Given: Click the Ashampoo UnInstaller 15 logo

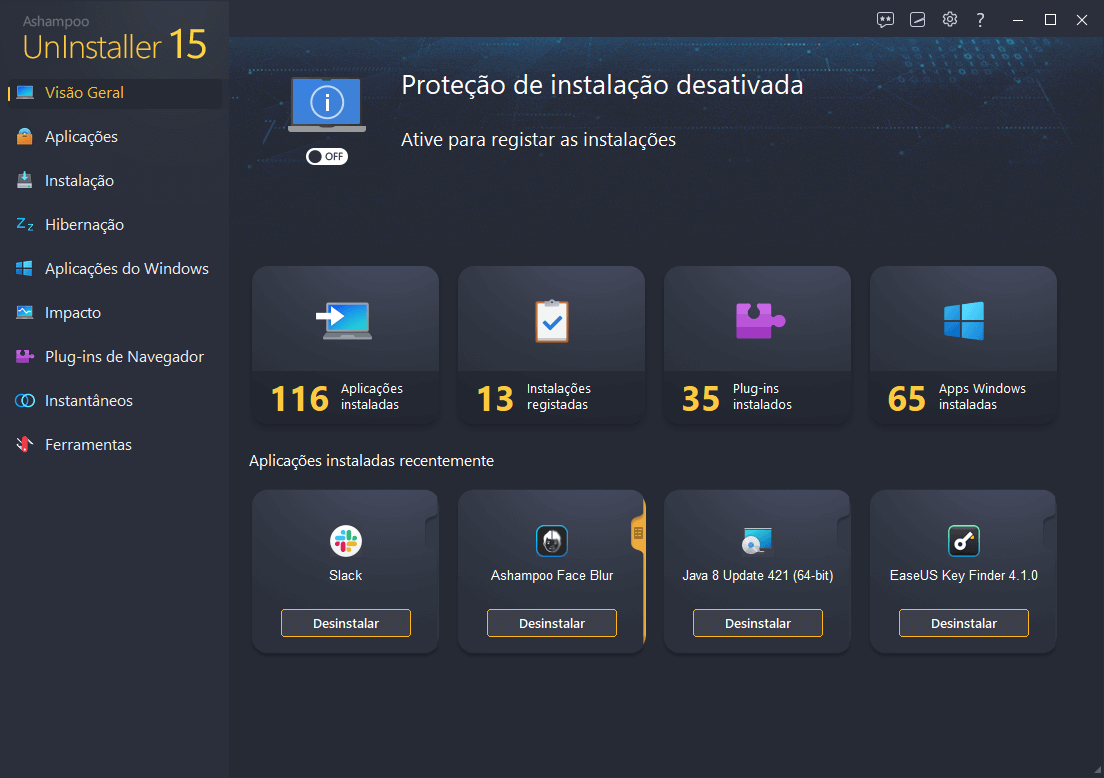Looking at the screenshot, I should 114,39.
